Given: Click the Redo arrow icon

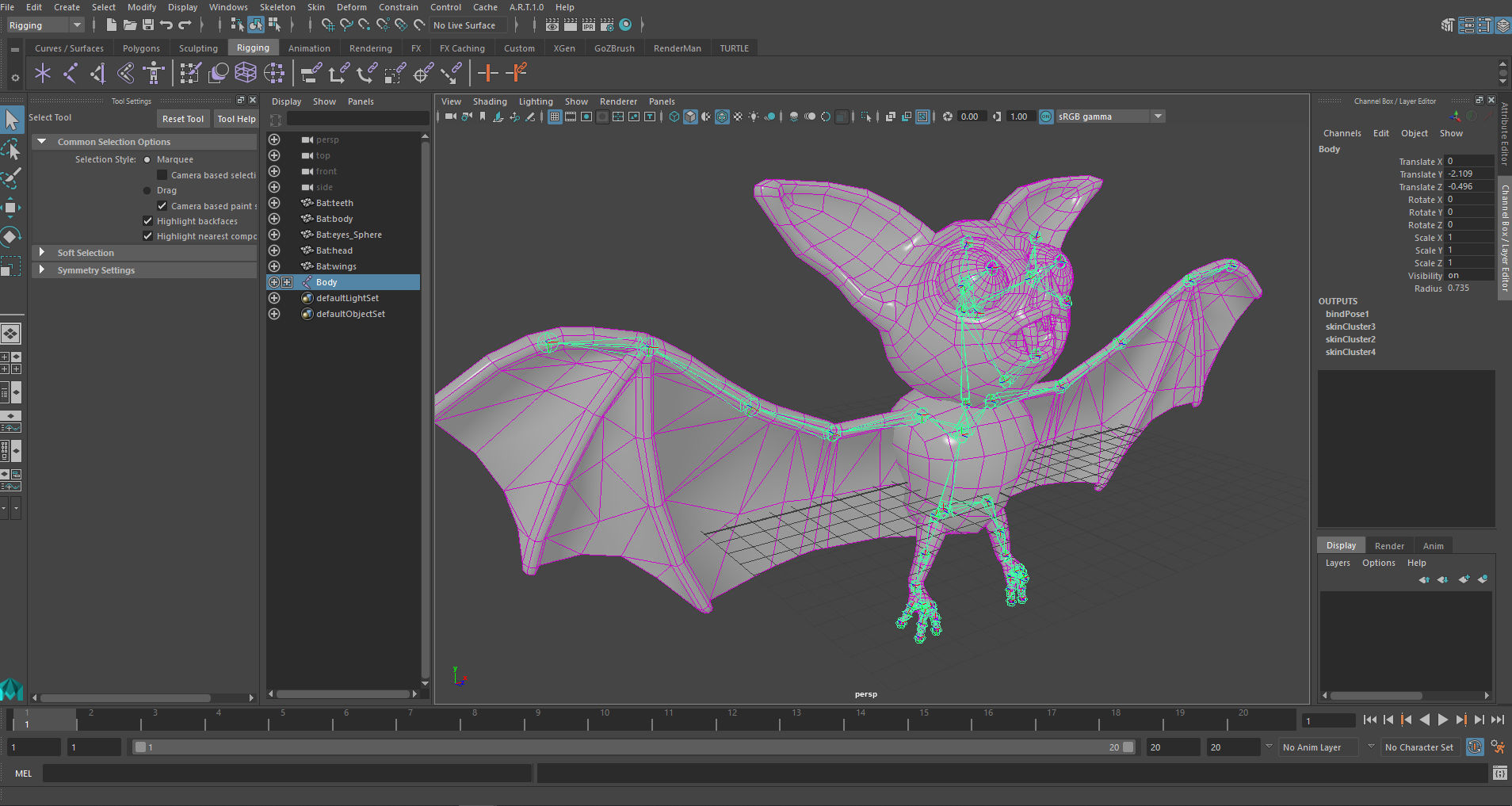Looking at the screenshot, I should (185, 25).
